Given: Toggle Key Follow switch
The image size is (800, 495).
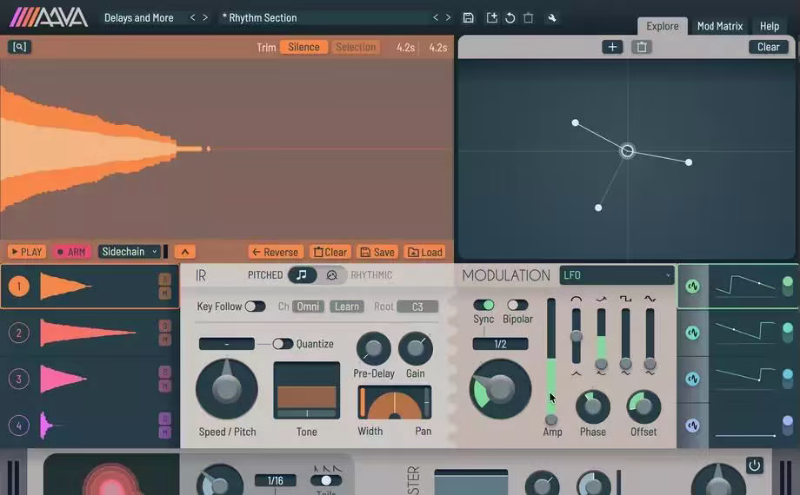Looking at the screenshot, I should [255, 306].
